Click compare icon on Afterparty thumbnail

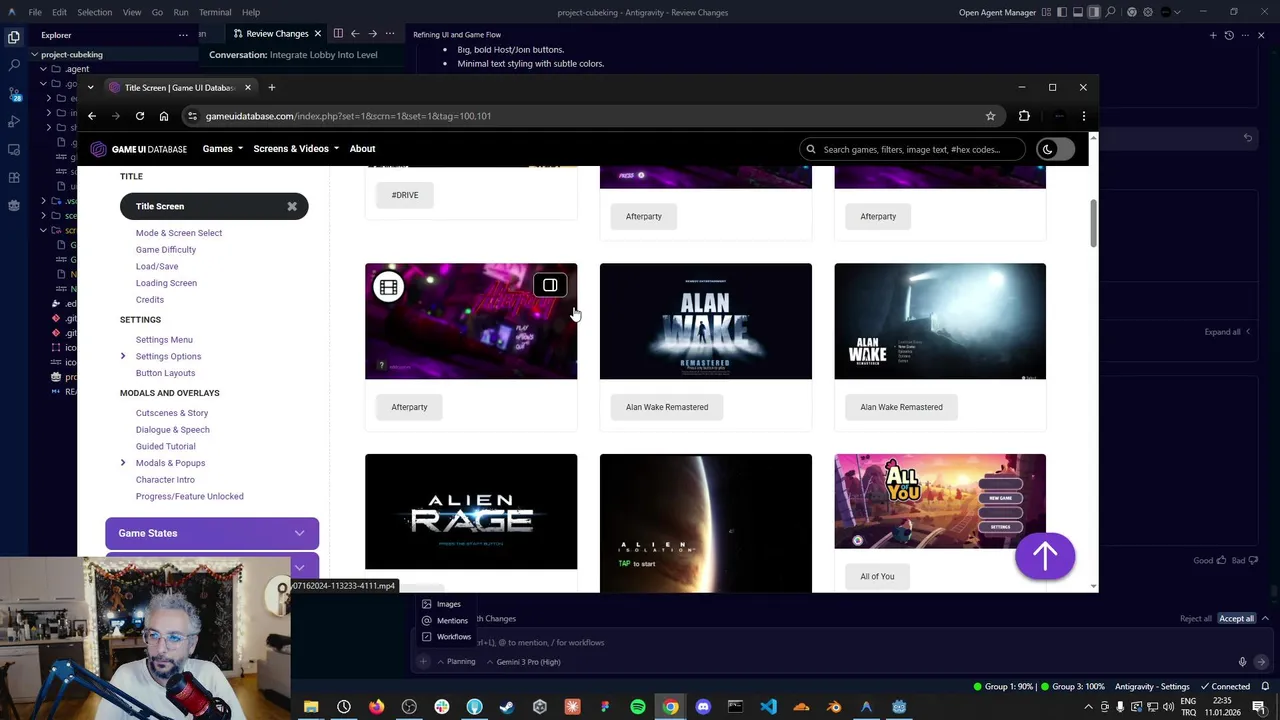click(550, 286)
